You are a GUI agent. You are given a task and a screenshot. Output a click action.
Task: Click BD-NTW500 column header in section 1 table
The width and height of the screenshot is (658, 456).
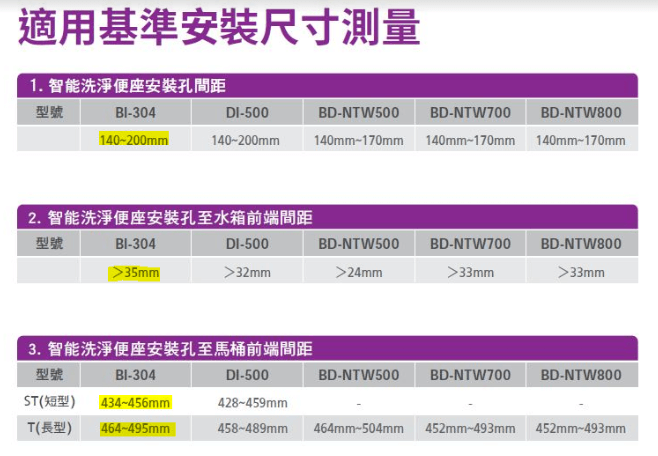pos(359,112)
